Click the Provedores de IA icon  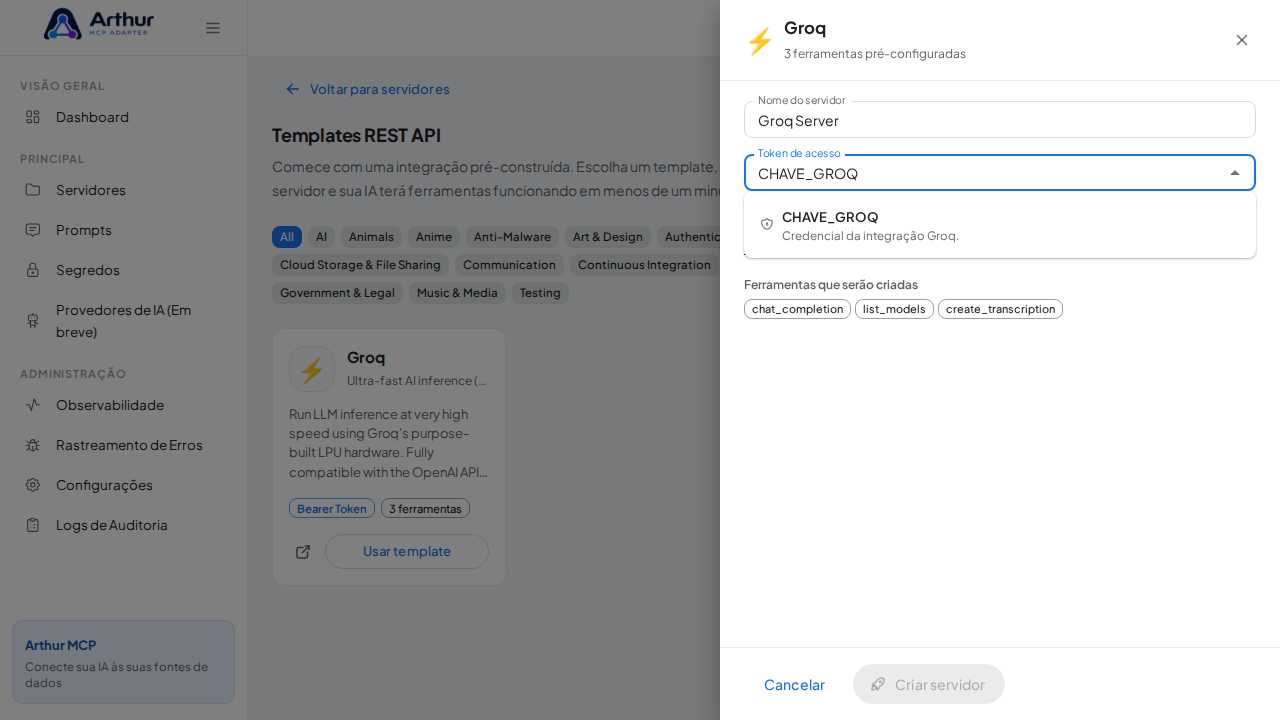[x=33, y=320]
